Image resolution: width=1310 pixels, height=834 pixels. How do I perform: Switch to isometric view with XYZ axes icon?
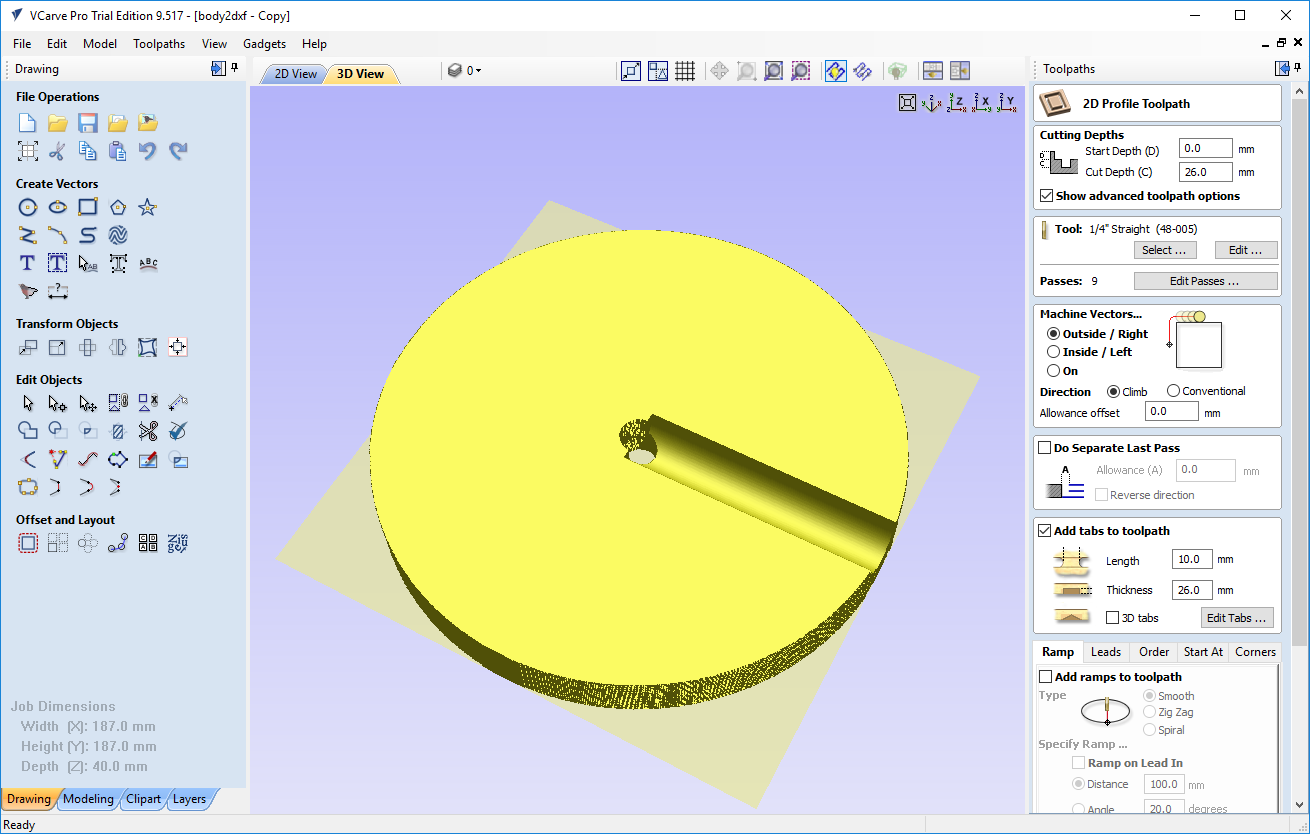932,103
